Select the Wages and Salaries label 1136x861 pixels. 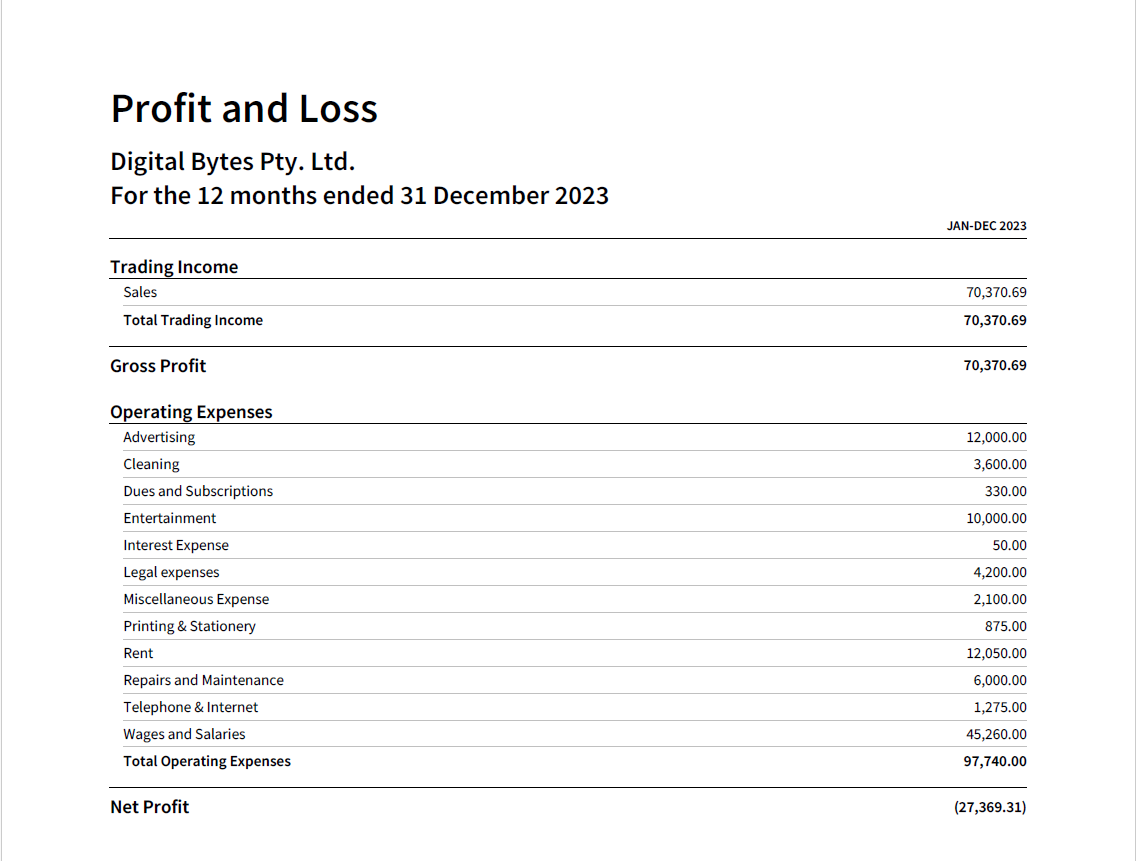pyautogui.click(x=184, y=734)
